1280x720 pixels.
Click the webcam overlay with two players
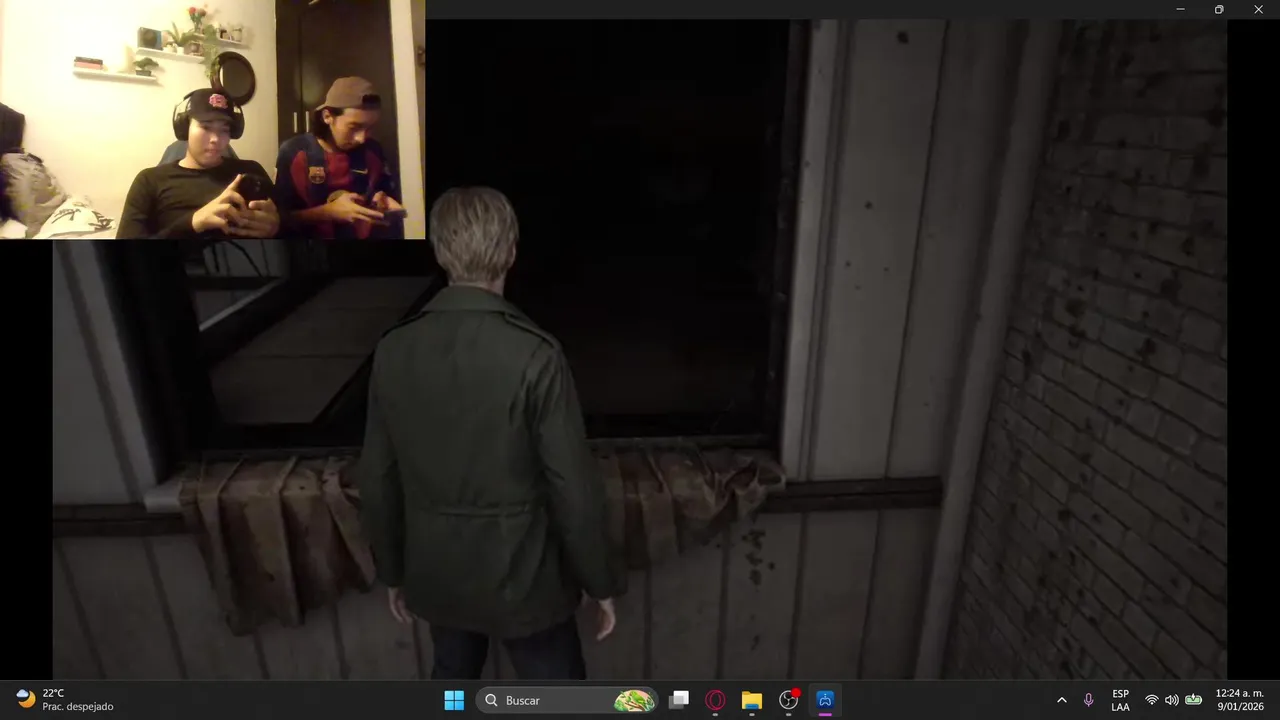point(212,120)
